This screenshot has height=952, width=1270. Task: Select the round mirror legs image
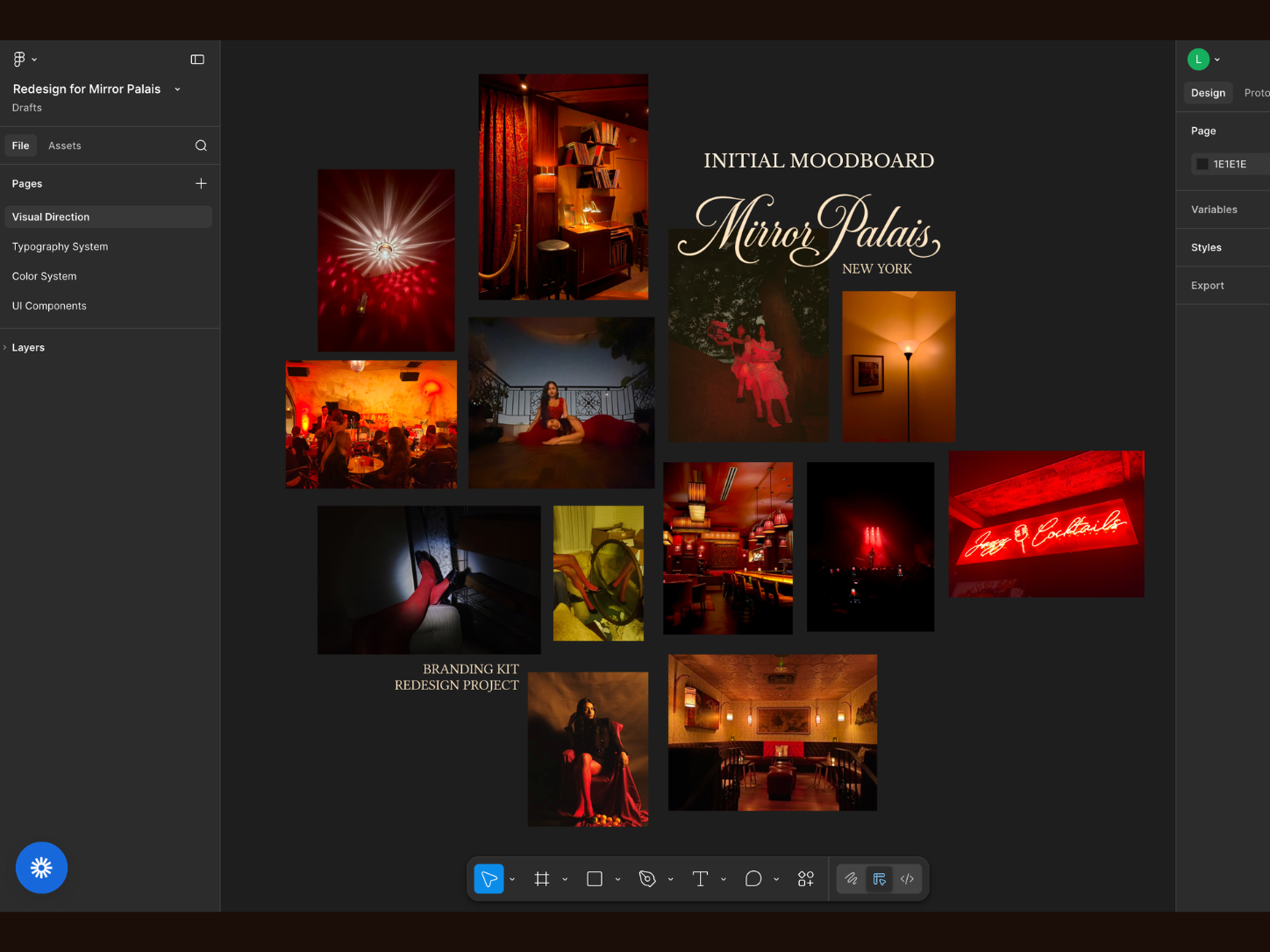[598, 573]
